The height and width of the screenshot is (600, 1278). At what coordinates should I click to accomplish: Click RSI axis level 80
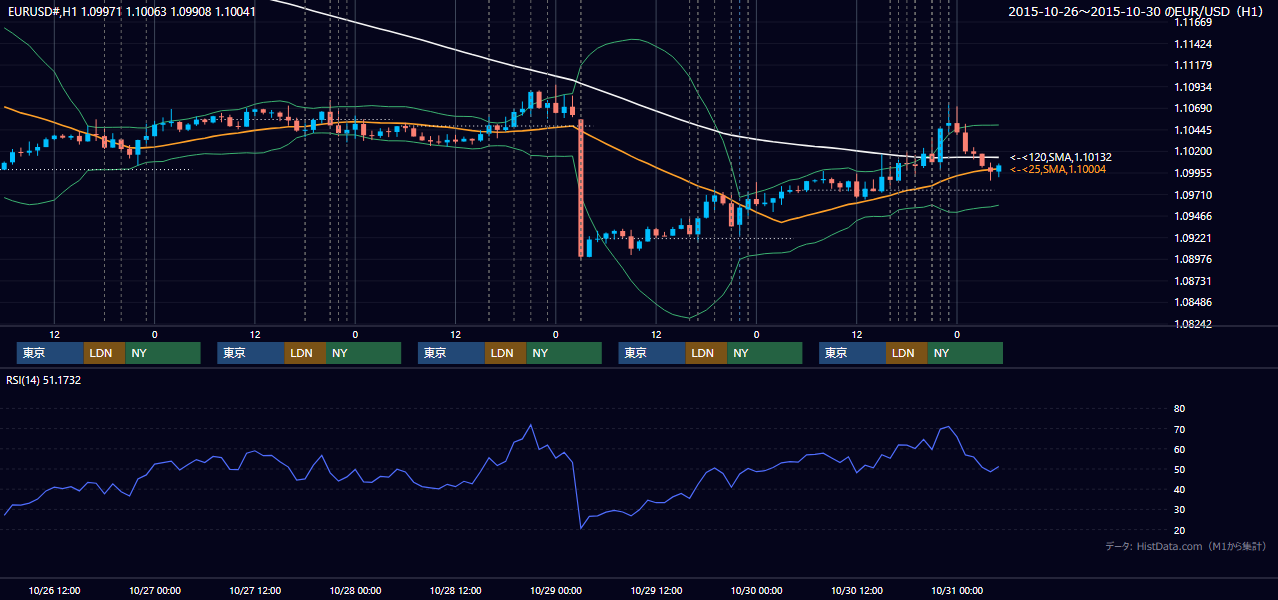click(1180, 409)
